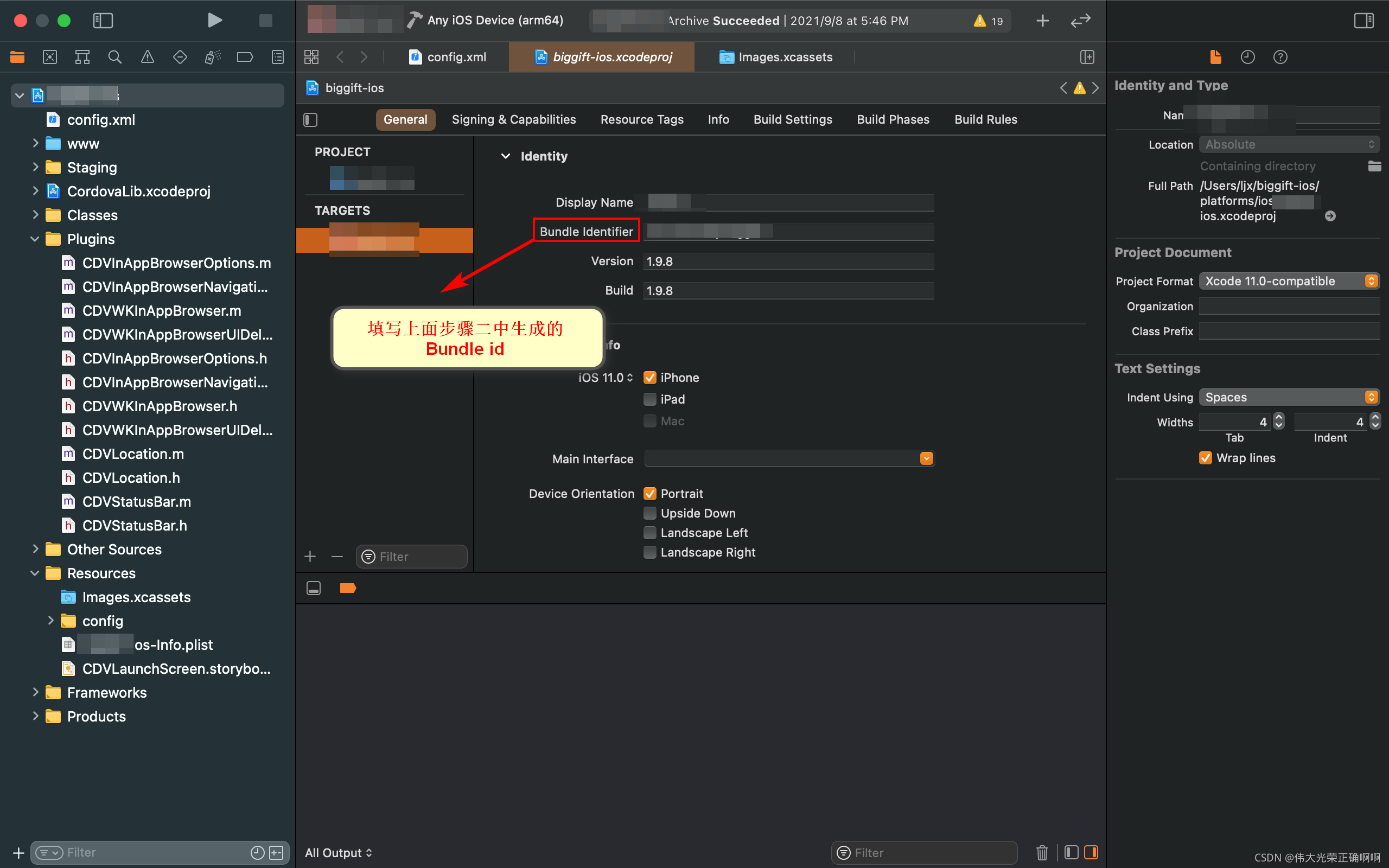Clear console with trash icon
The width and height of the screenshot is (1389, 868).
coord(1042,852)
